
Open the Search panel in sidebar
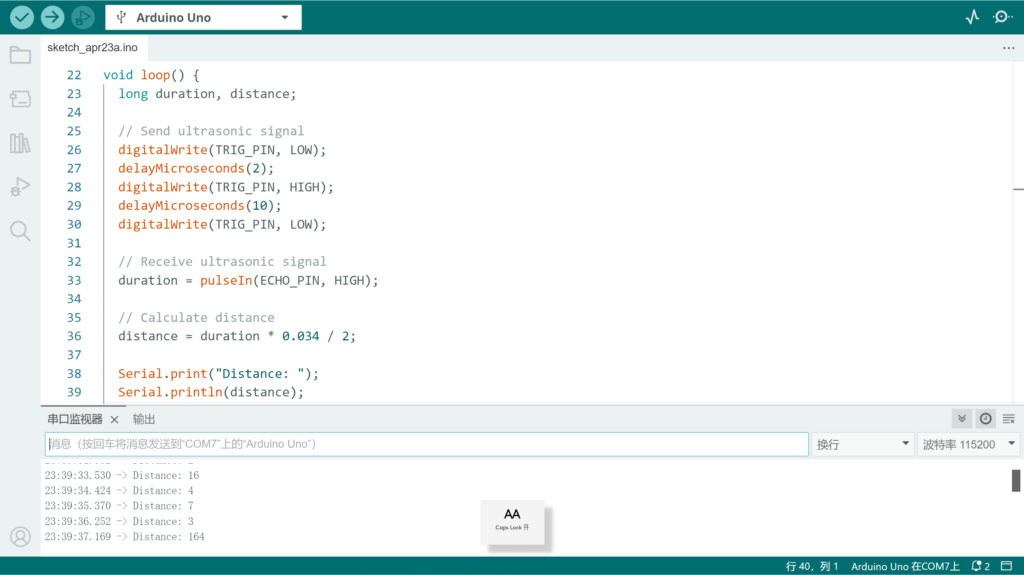tap(20, 231)
